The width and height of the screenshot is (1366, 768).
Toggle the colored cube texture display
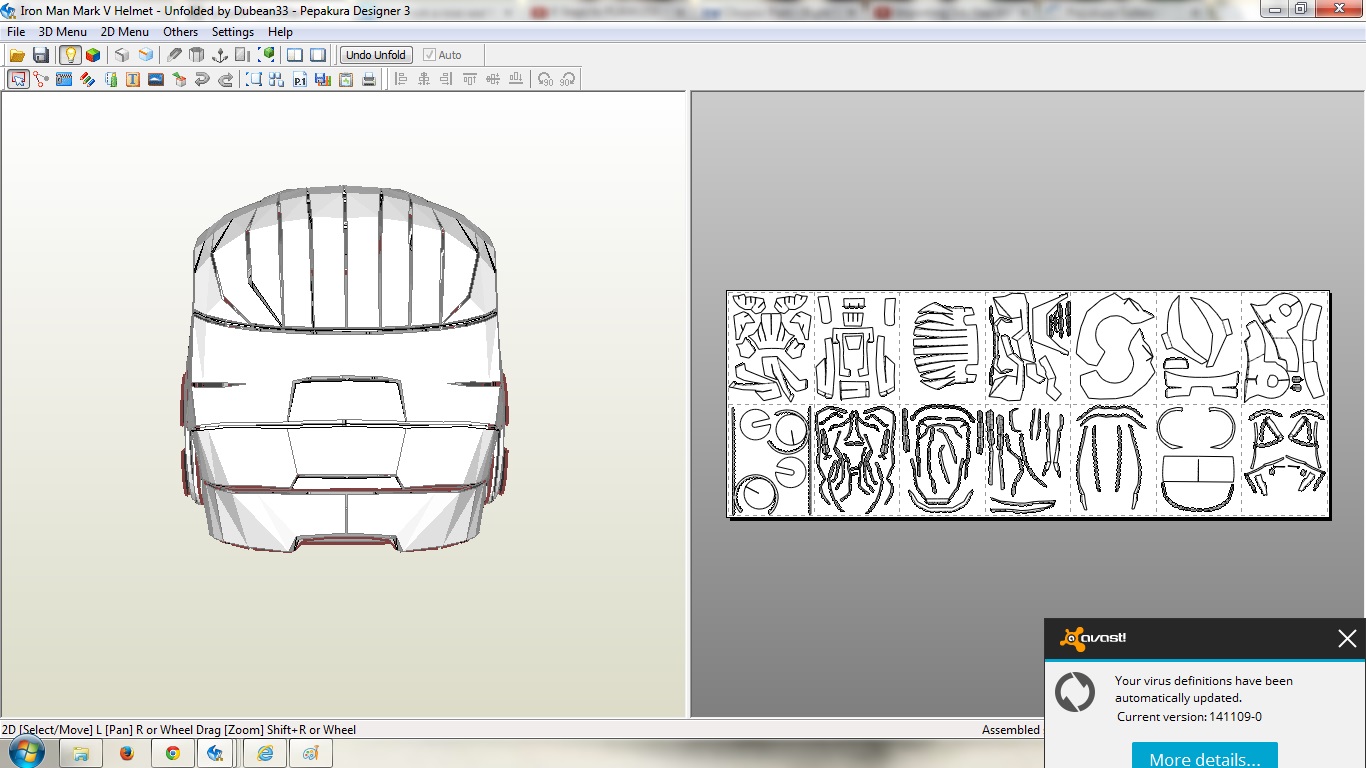coord(93,55)
